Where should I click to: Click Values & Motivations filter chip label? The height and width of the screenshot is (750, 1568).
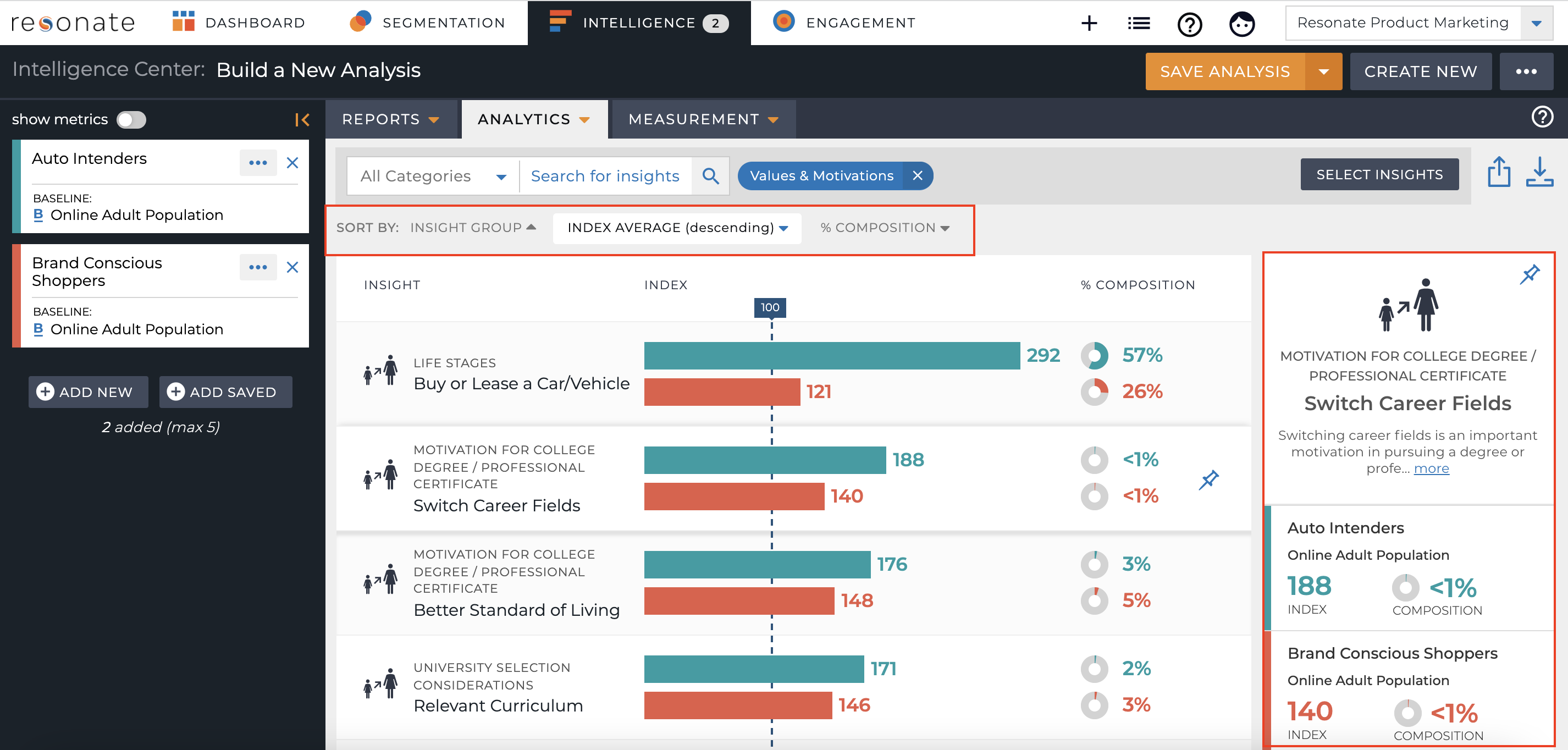pos(821,176)
